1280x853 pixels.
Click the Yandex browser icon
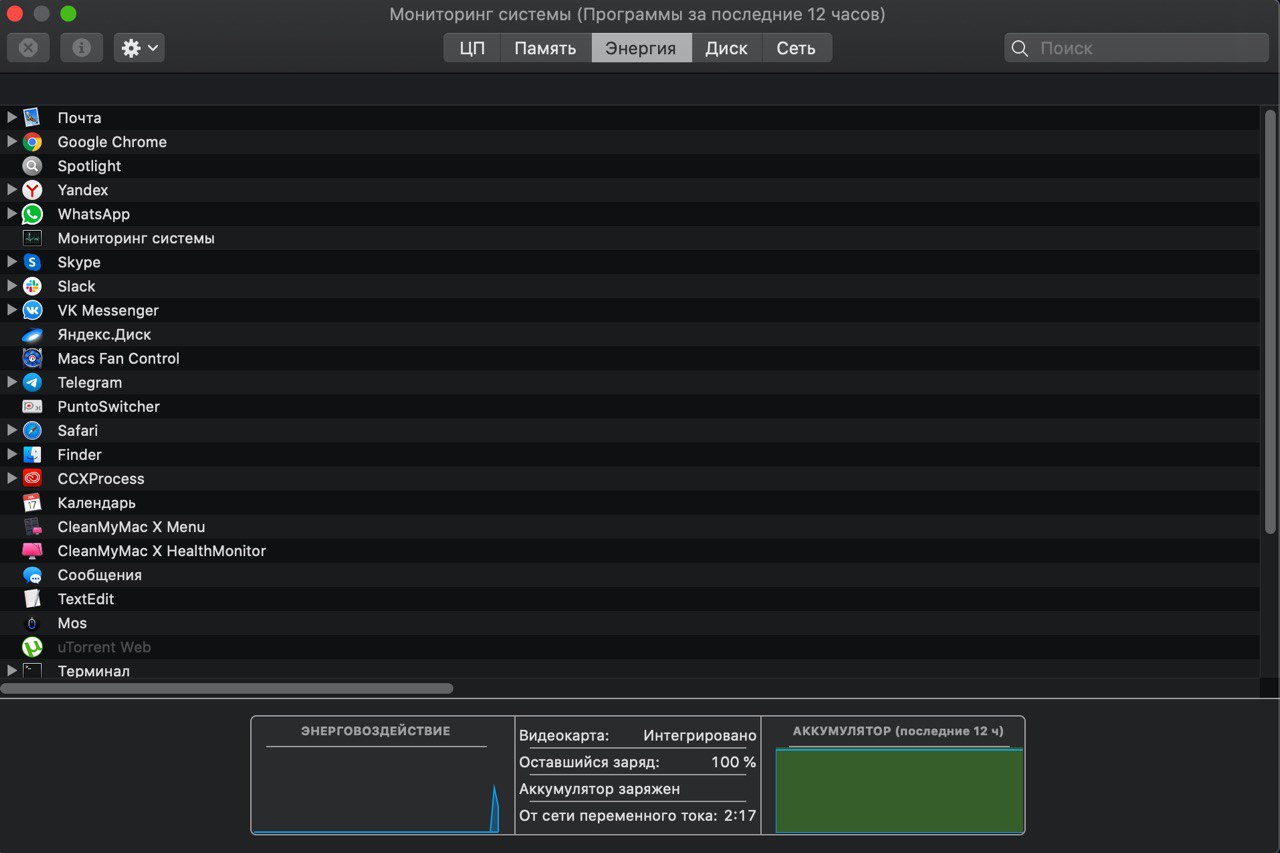[32, 190]
